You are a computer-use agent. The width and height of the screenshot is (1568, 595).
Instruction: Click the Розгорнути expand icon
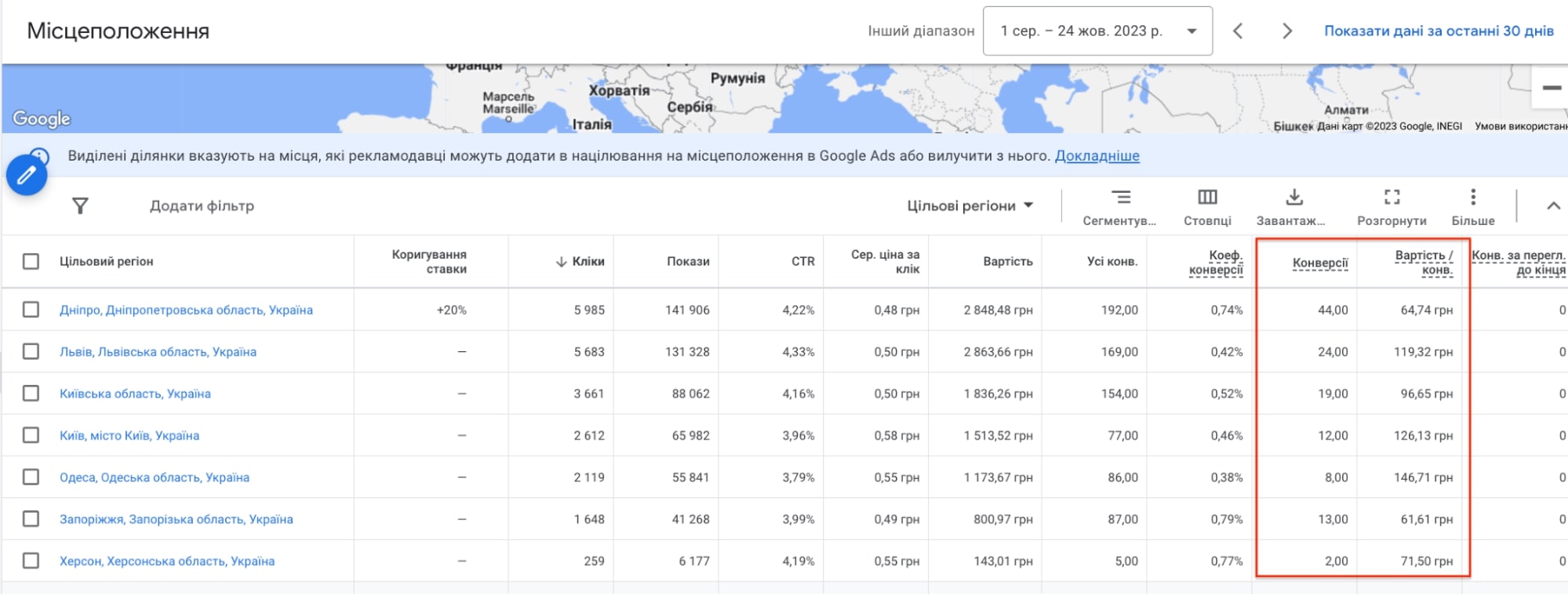click(1392, 198)
